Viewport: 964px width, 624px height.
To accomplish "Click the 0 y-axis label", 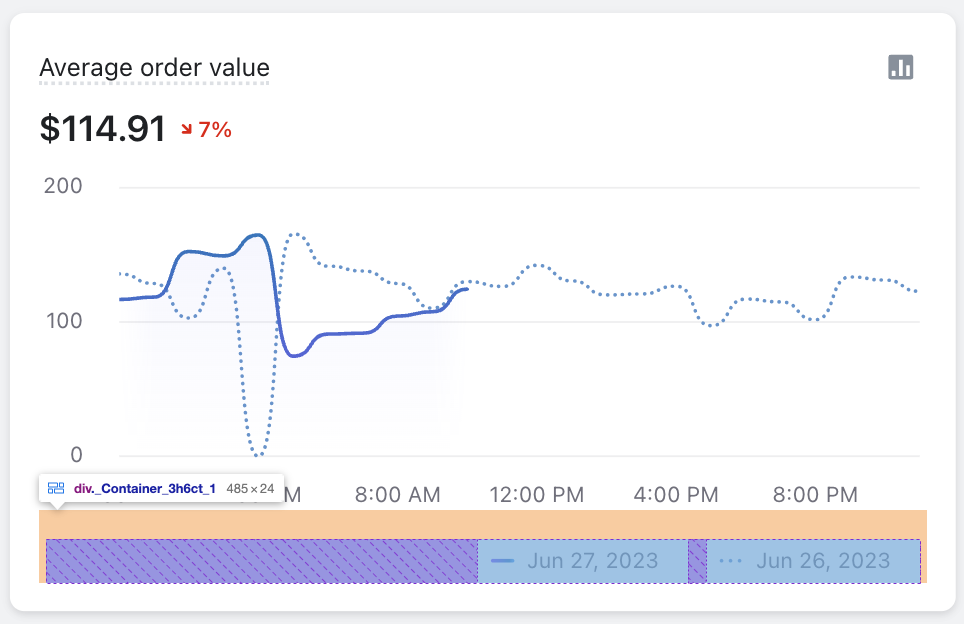I will click(x=74, y=455).
